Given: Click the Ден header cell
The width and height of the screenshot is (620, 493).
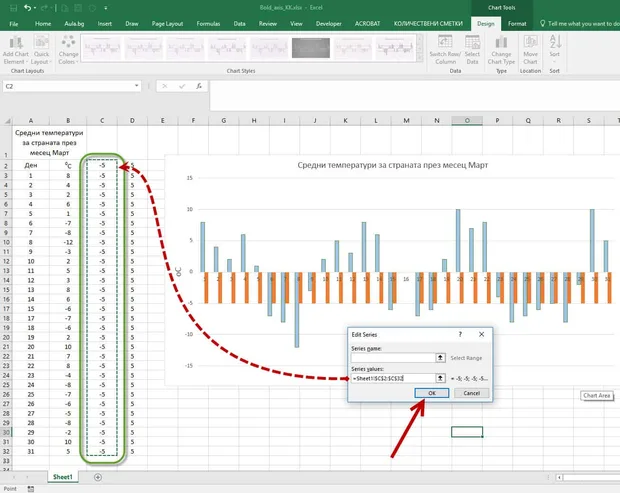Looking at the screenshot, I should tap(31, 165).
